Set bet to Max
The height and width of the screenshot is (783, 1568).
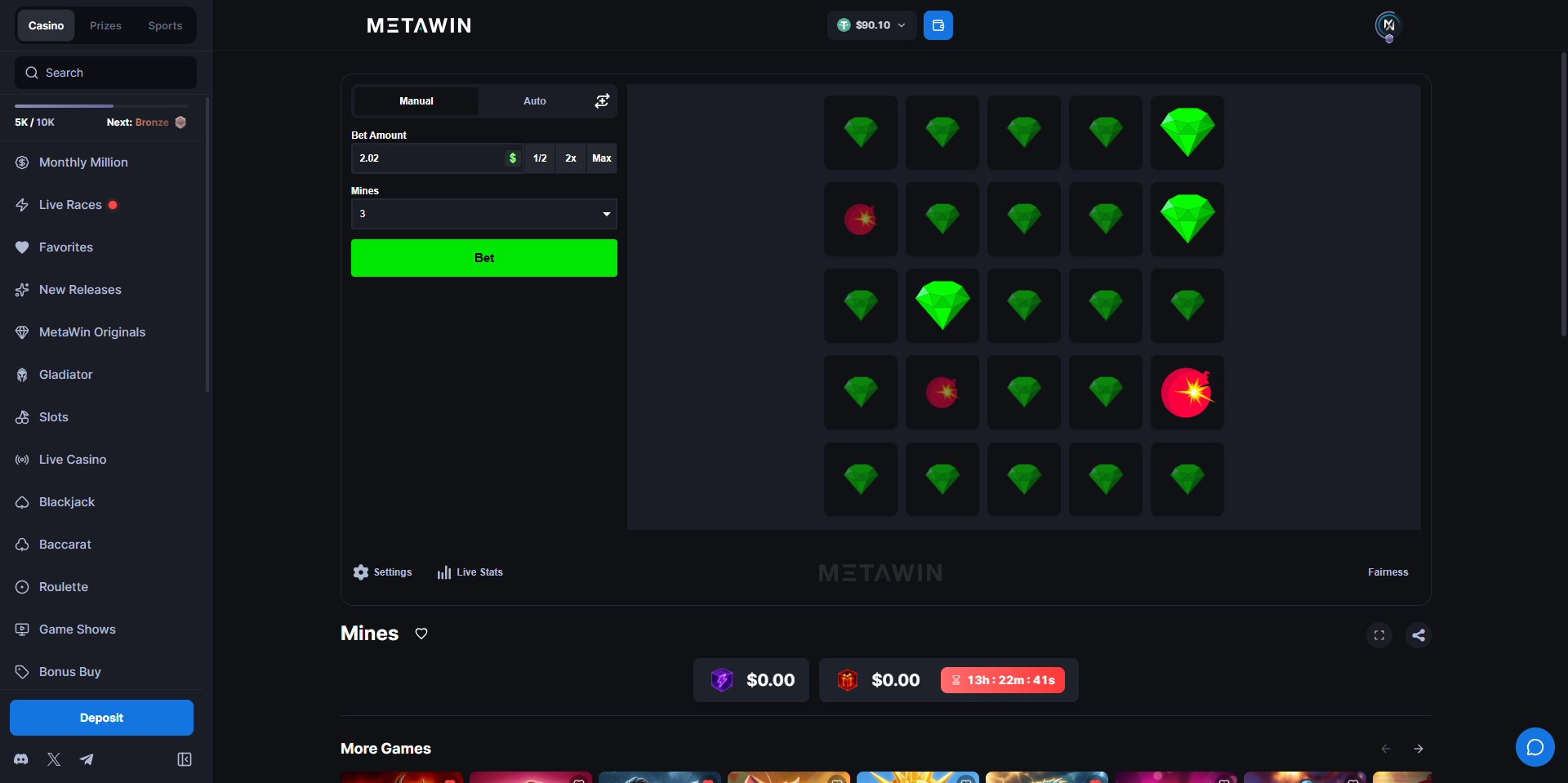602,158
